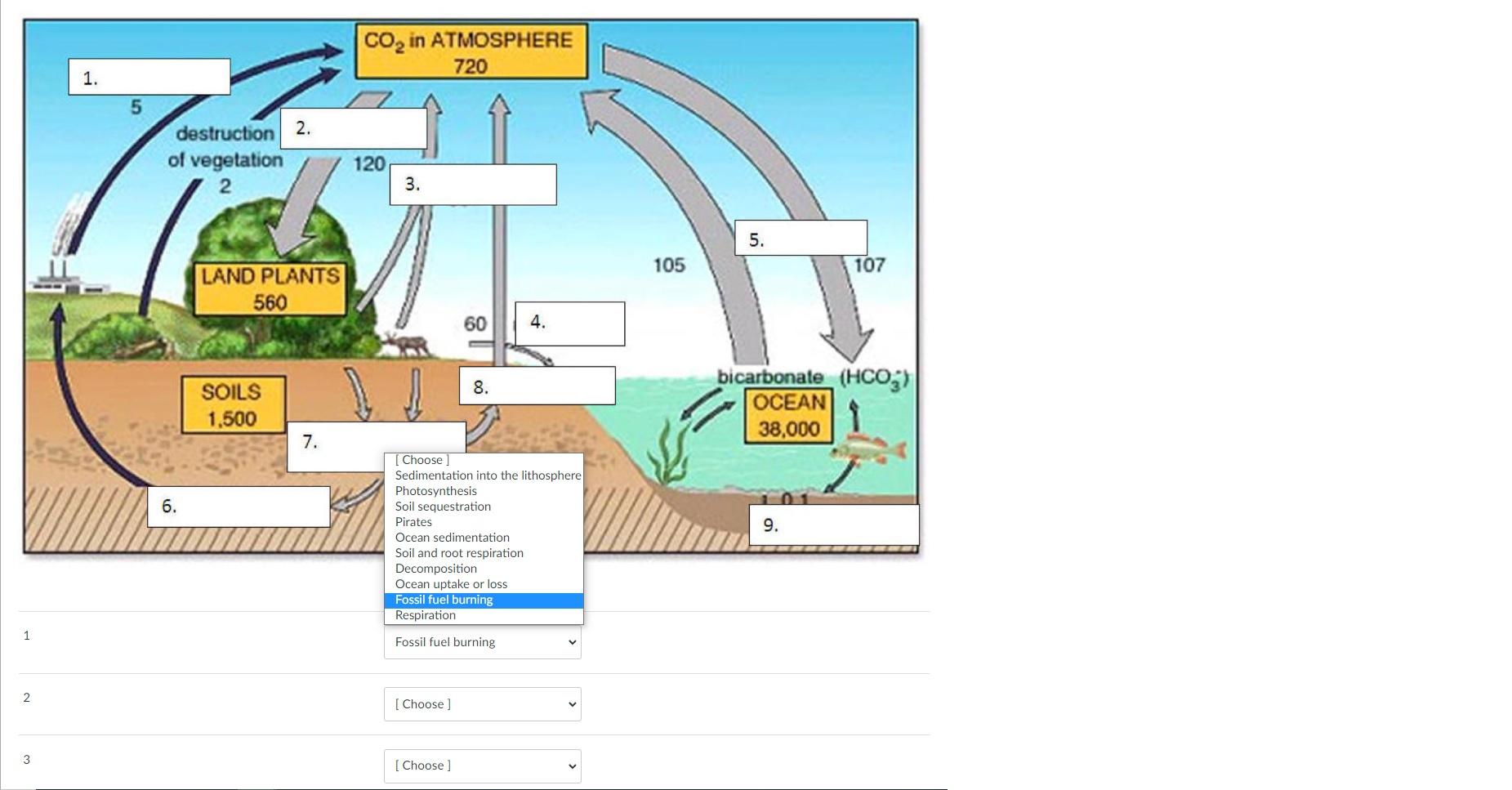Select highlighted 'Fossil fuel burning' option
Image resolution: width=1512 pixels, height=790 pixels.
pos(484,600)
